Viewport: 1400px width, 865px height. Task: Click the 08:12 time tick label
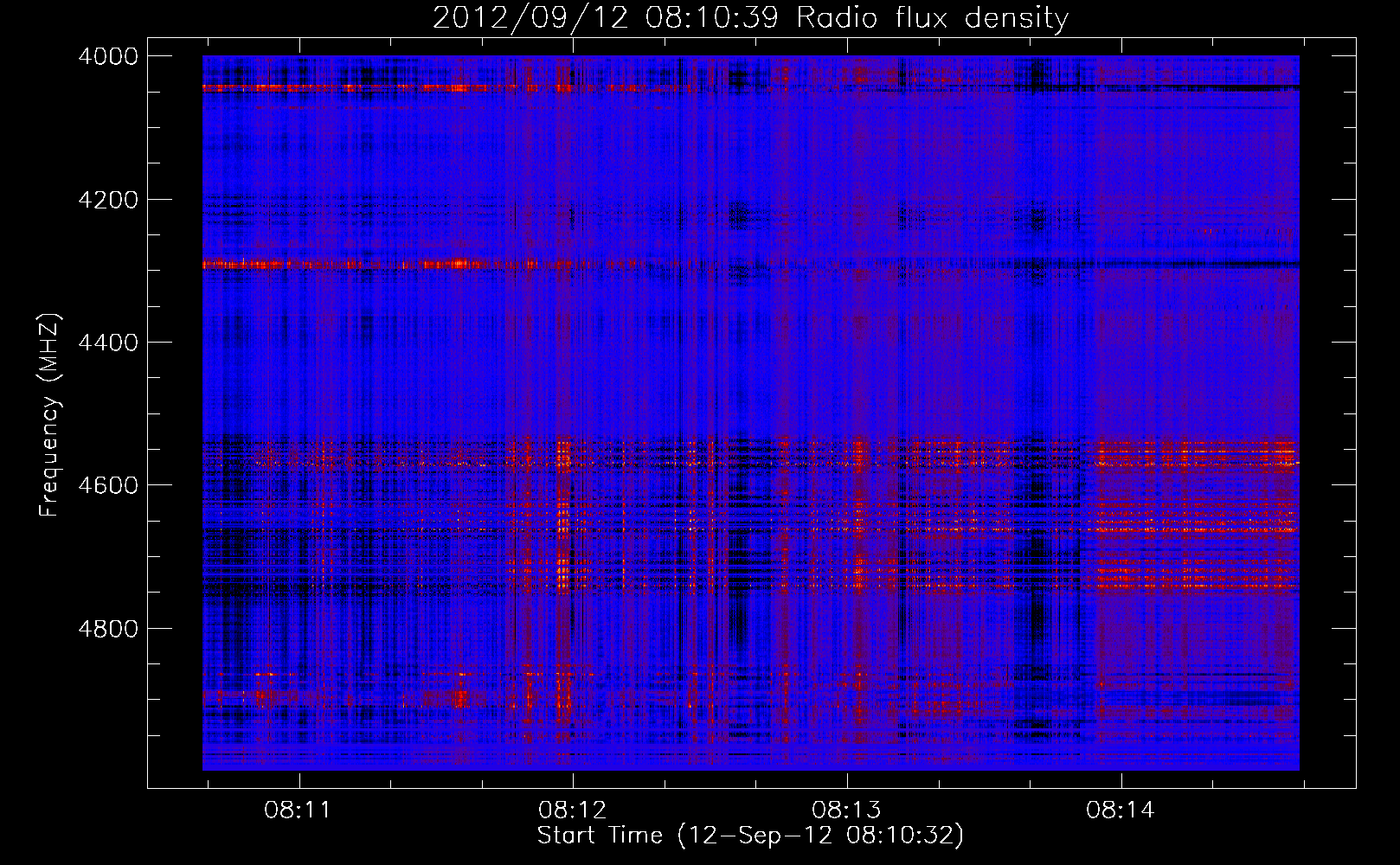572,810
